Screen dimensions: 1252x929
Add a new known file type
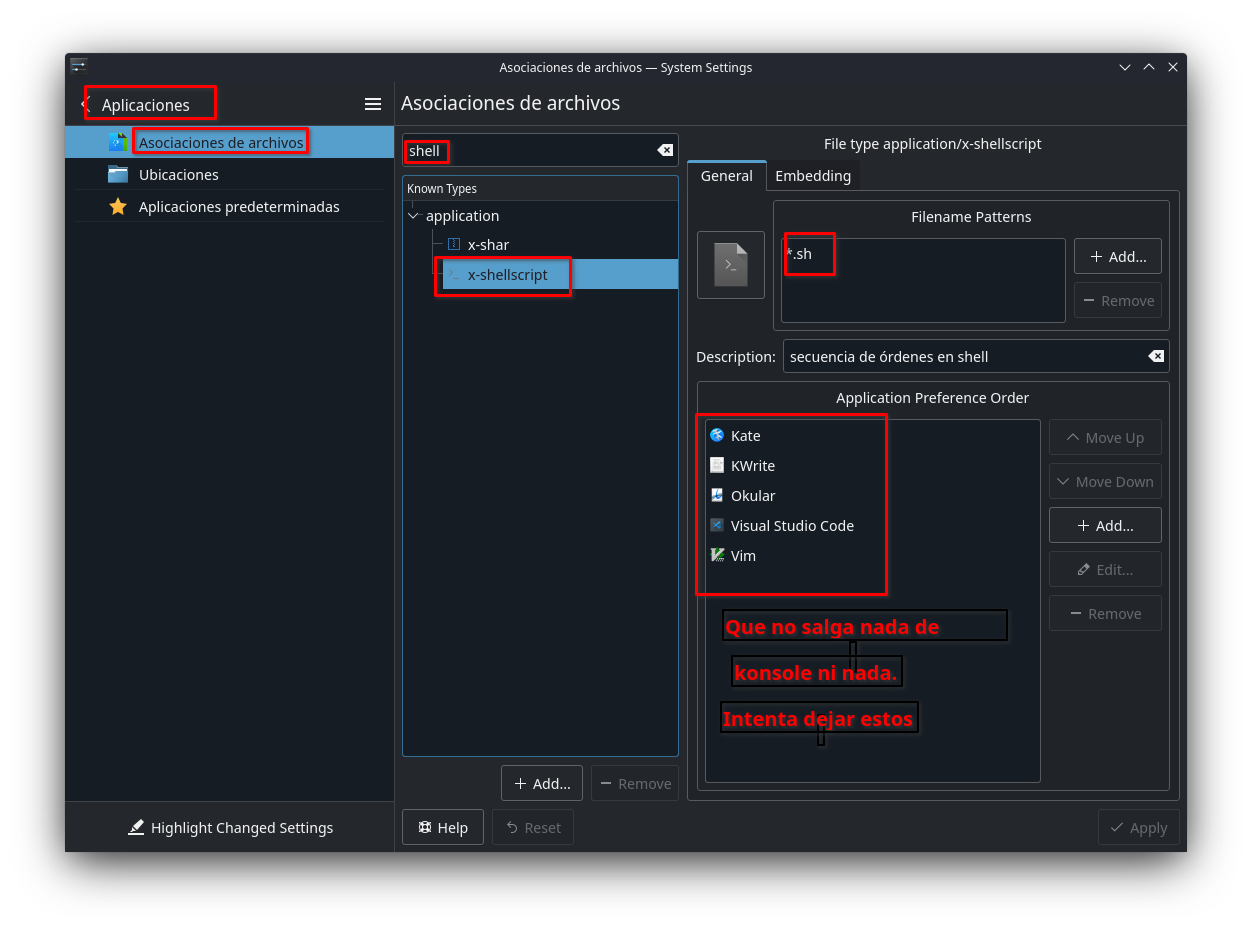542,783
